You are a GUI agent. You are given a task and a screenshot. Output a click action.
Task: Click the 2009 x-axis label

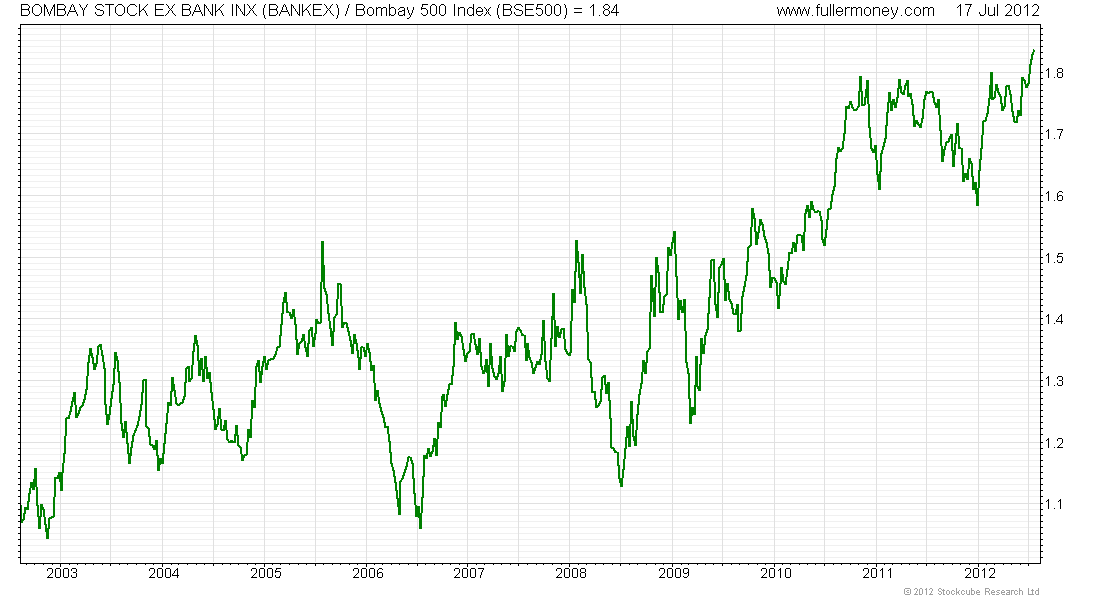[x=673, y=573]
